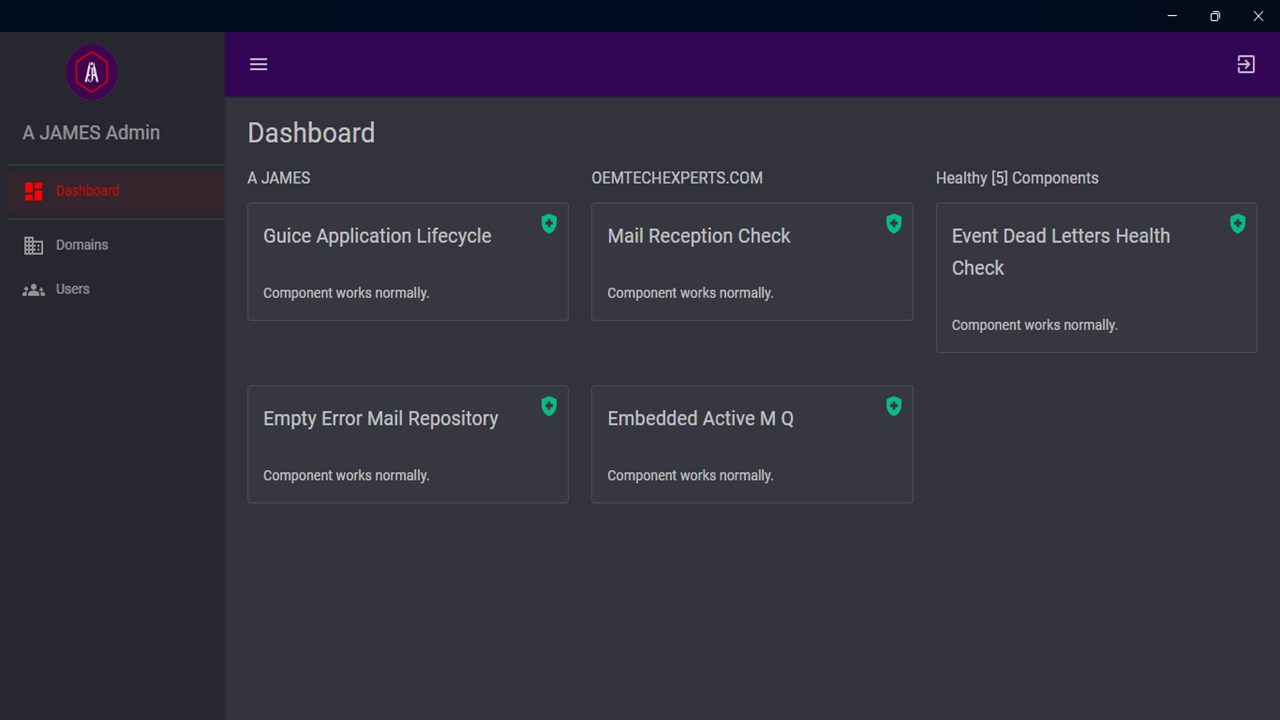
Task: Click Empty Error Mail Repository shield icon
Action: pos(549,406)
